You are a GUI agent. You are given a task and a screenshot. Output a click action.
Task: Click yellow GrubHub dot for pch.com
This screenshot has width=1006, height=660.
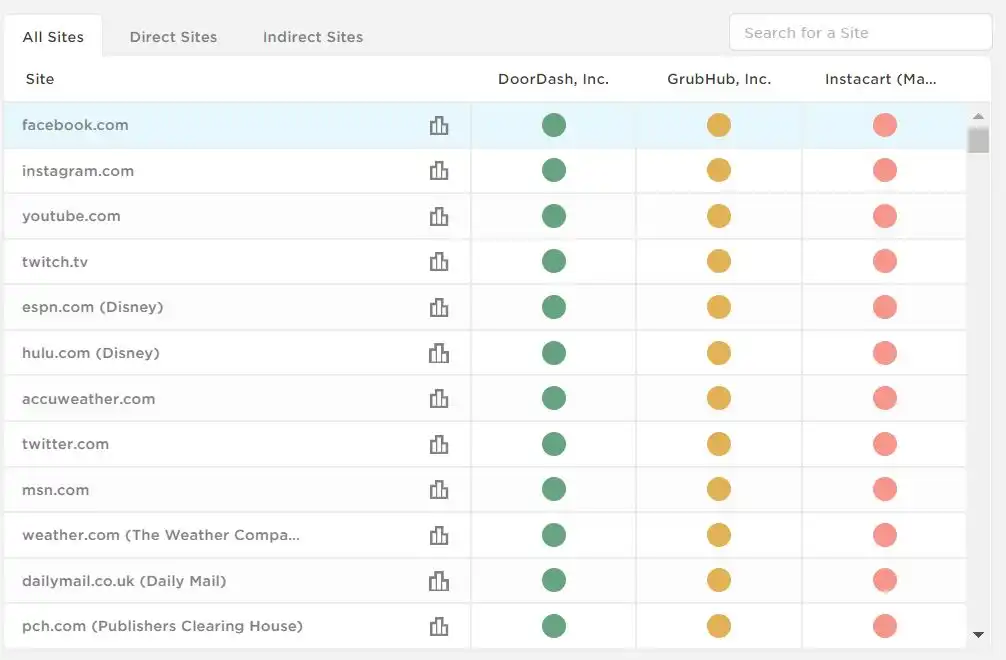[719, 626]
